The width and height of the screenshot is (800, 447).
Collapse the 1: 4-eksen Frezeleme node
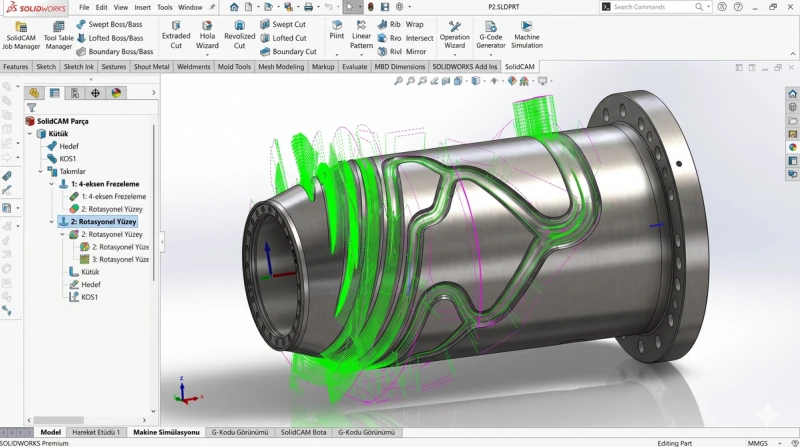52,184
